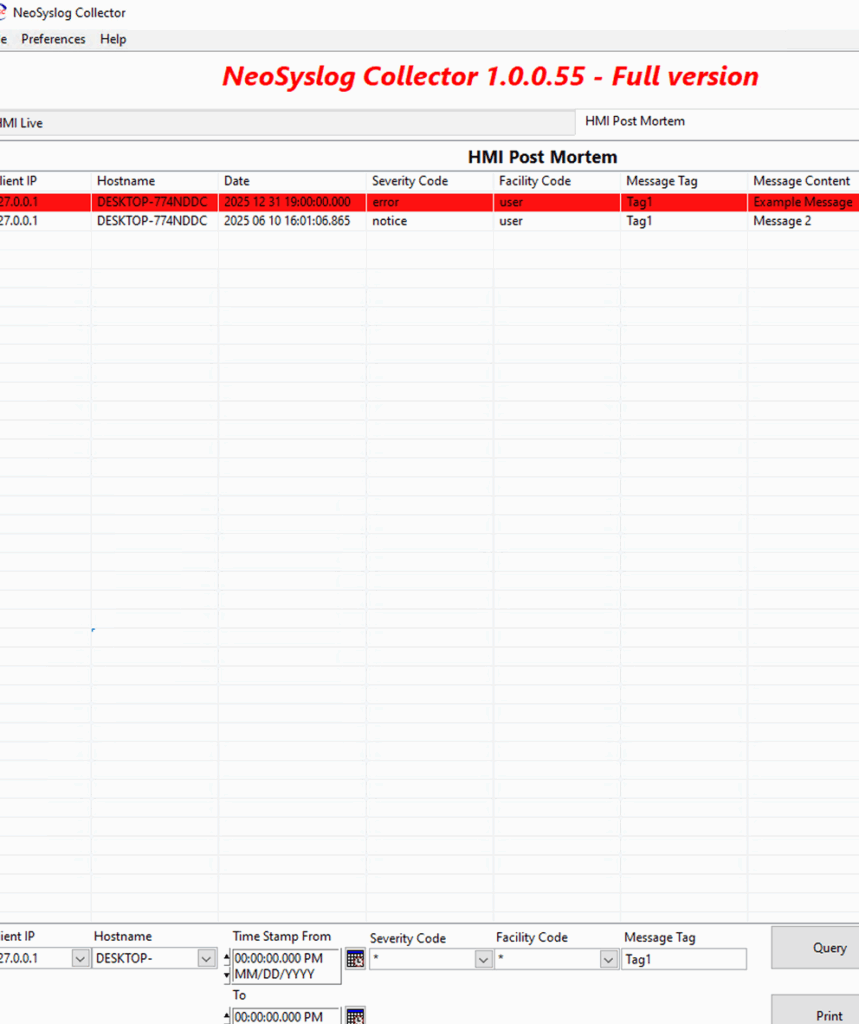Sort by the Hostname column header
This screenshot has width=859, height=1024.
155,181
